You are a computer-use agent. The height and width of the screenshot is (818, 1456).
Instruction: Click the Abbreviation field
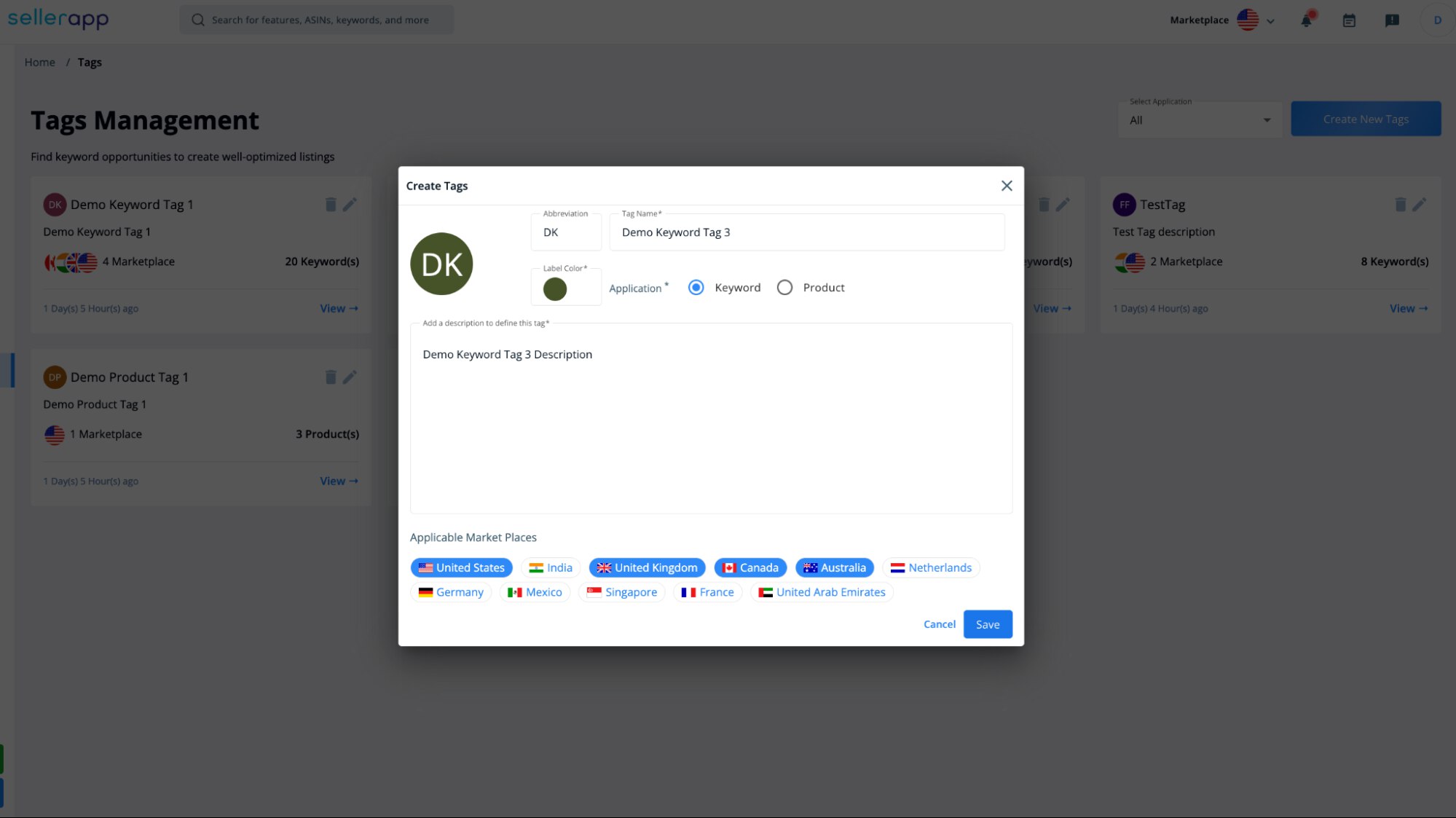click(566, 232)
